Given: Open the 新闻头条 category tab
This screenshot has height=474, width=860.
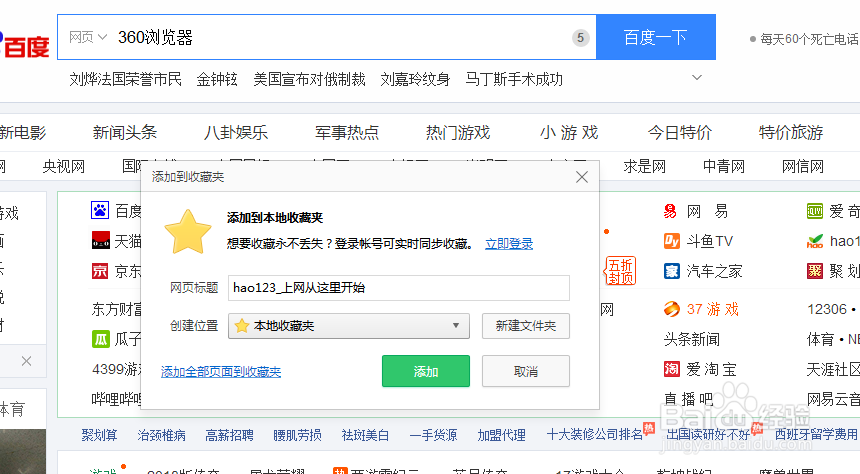Looking at the screenshot, I should [x=125, y=132].
